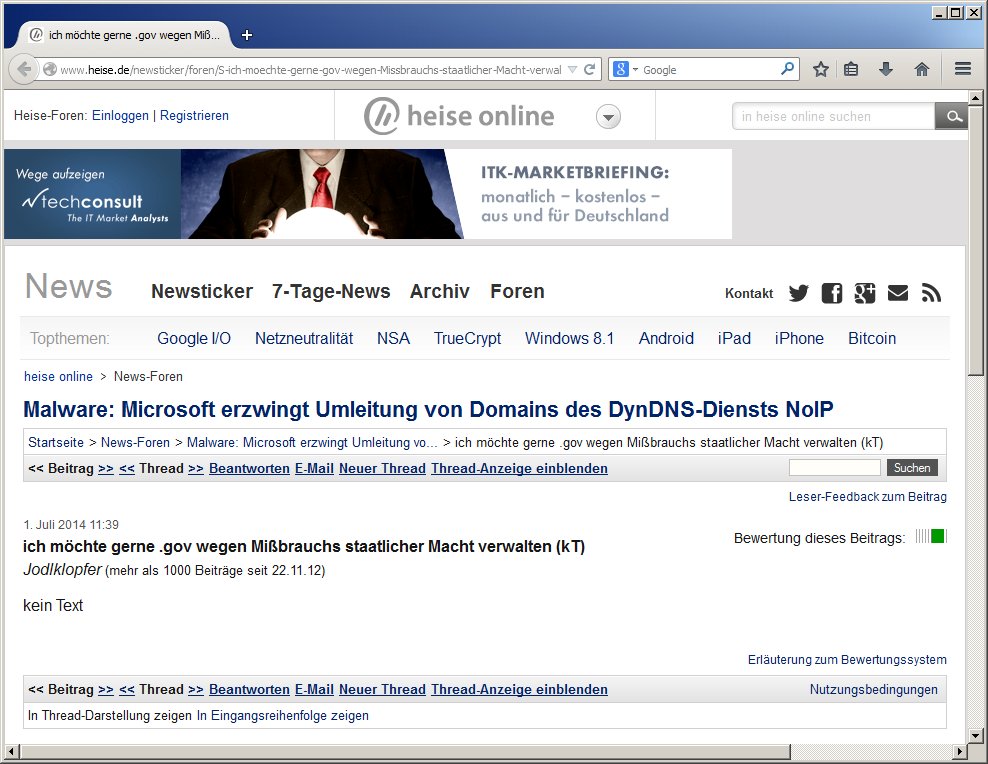
Task: Click the horizontal scrollbar right arrow
Action: (x=960, y=751)
